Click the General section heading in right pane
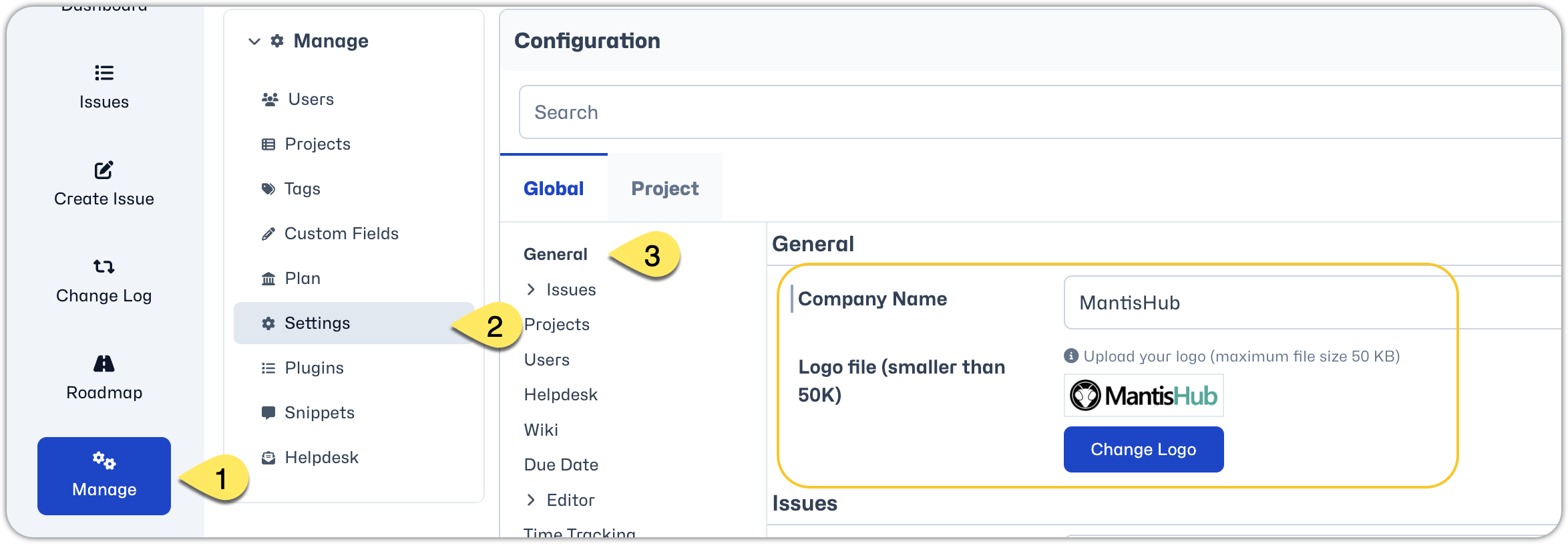Screen dimensions: 1568x544 coord(813,244)
